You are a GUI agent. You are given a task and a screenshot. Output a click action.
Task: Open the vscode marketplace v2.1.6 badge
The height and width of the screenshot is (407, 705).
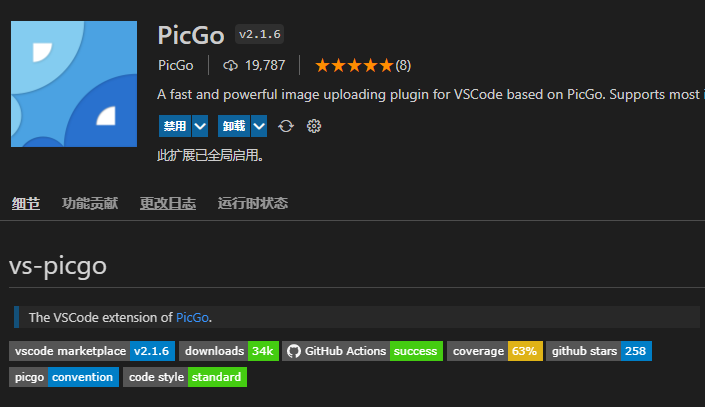[x=92, y=351]
